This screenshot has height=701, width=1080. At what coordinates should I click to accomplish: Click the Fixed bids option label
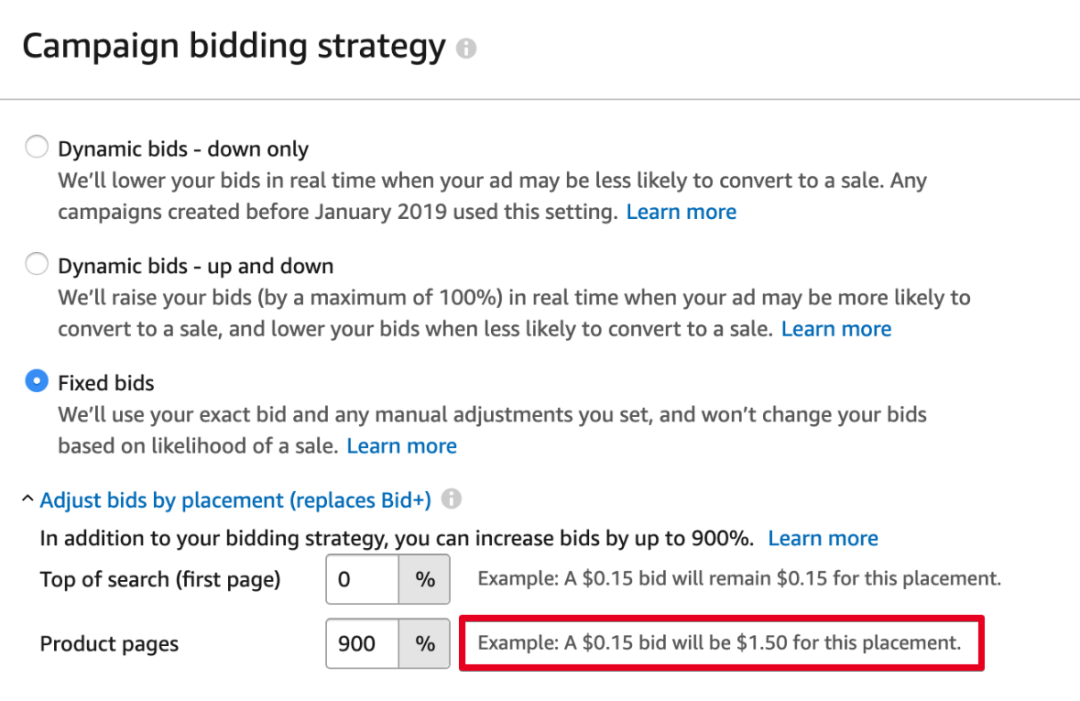point(106,383)
